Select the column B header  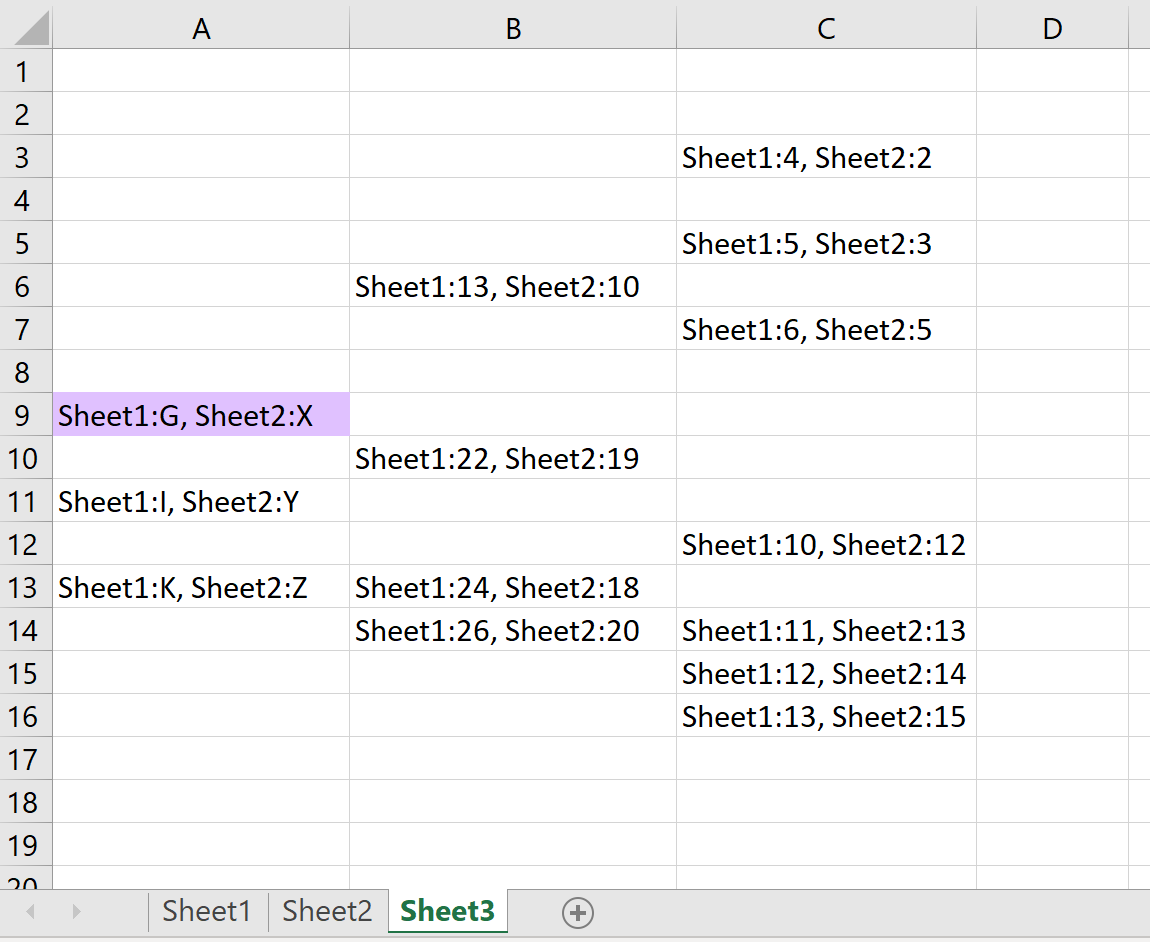click(x=513, y=28)
